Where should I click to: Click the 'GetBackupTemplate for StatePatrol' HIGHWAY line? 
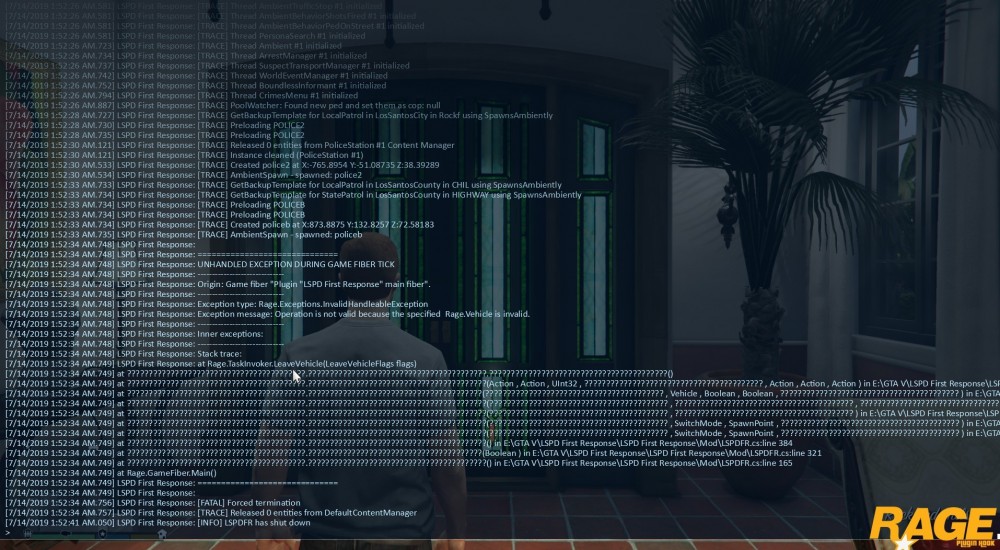click(x=293, y=195)
